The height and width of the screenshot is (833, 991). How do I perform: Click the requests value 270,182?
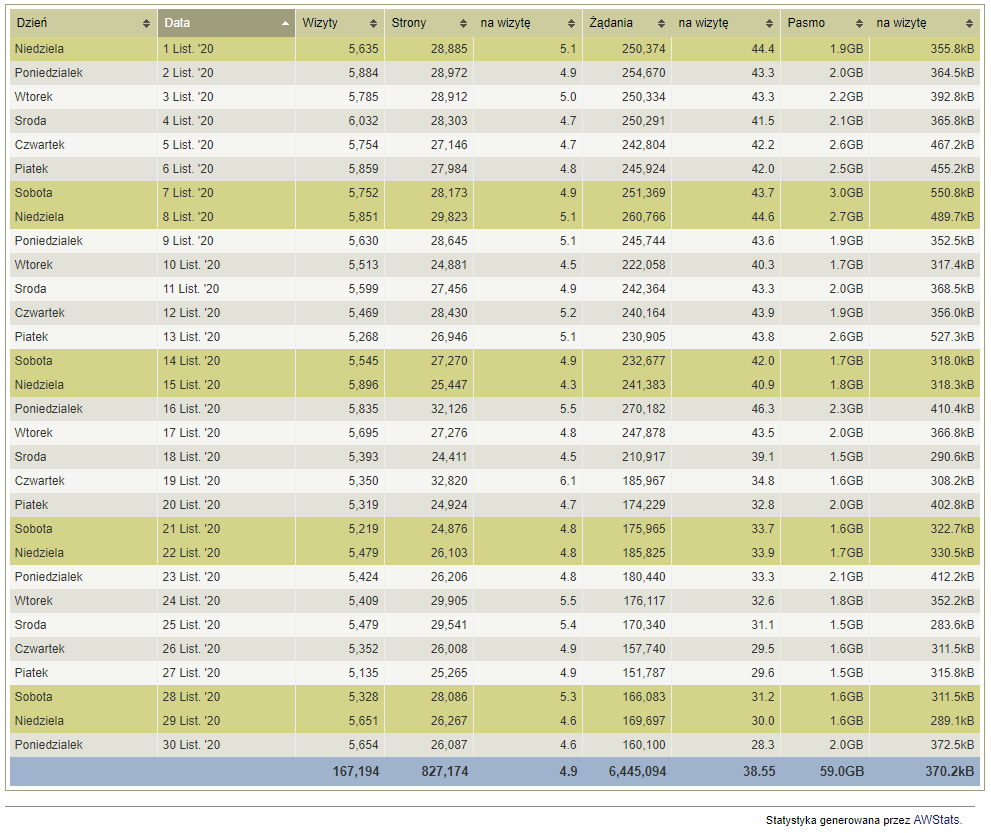643,409
